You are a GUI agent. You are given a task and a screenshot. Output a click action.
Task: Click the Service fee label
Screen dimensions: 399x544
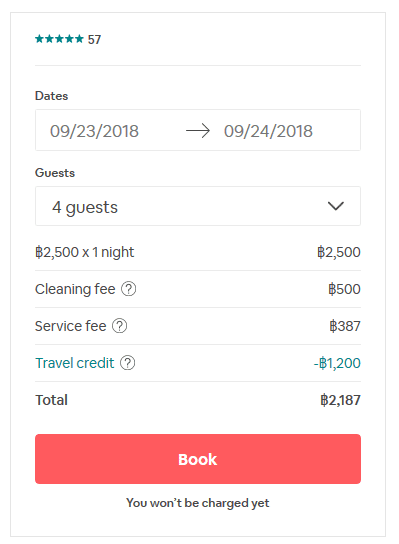pyautogui.click(x=70, y=326)
